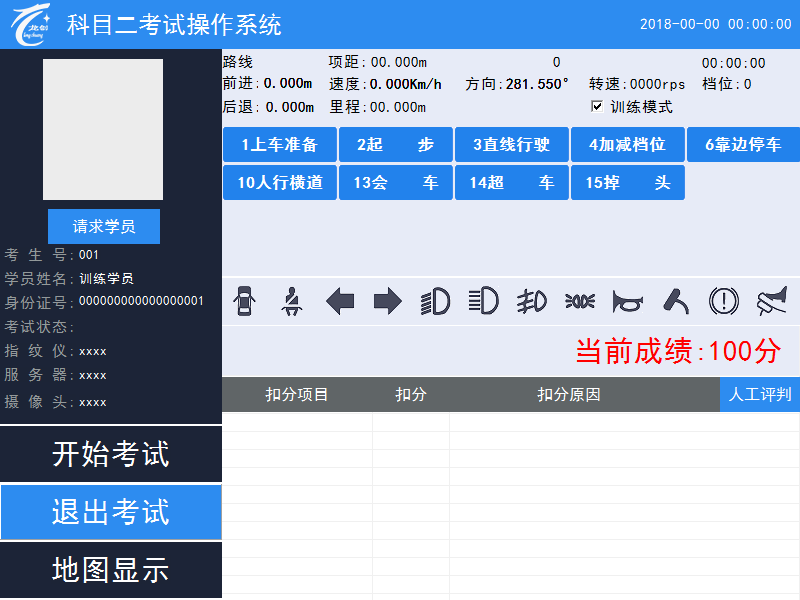Click the 开始考试 button

[111, 454]
